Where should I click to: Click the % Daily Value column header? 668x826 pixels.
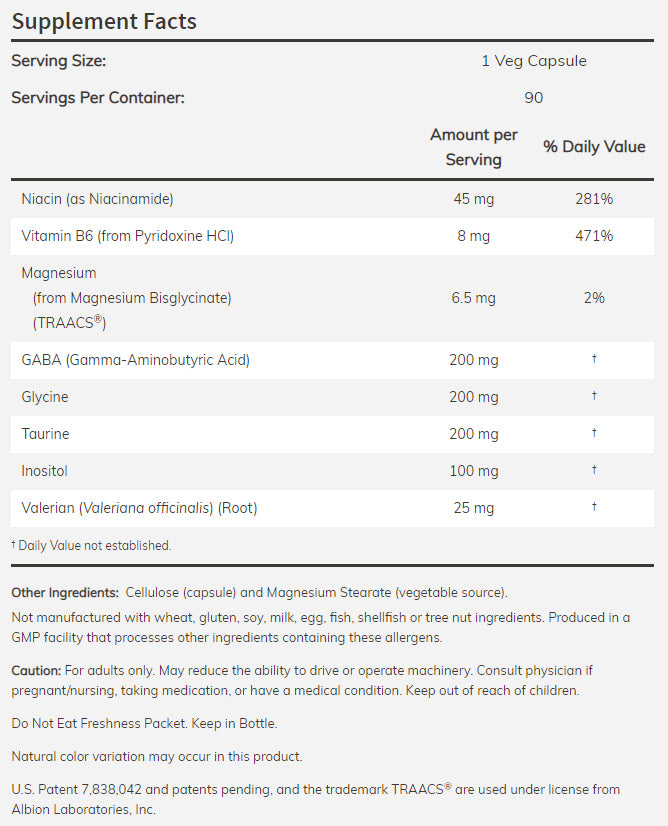[594, 147]
